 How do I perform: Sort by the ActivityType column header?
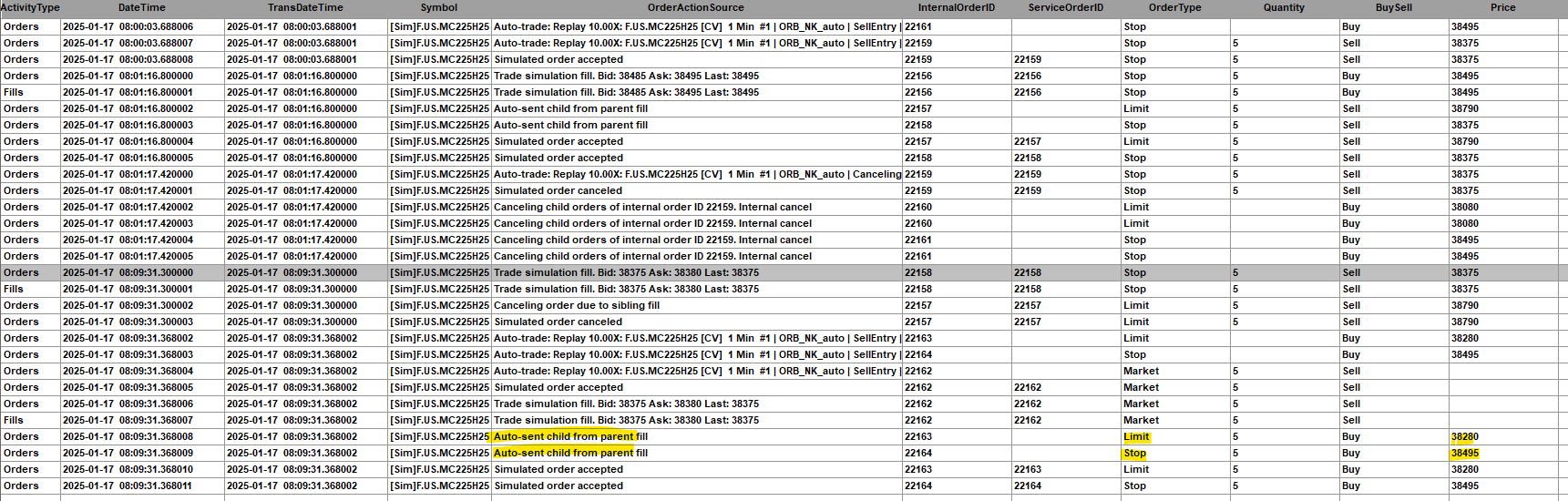pos(30,7)
